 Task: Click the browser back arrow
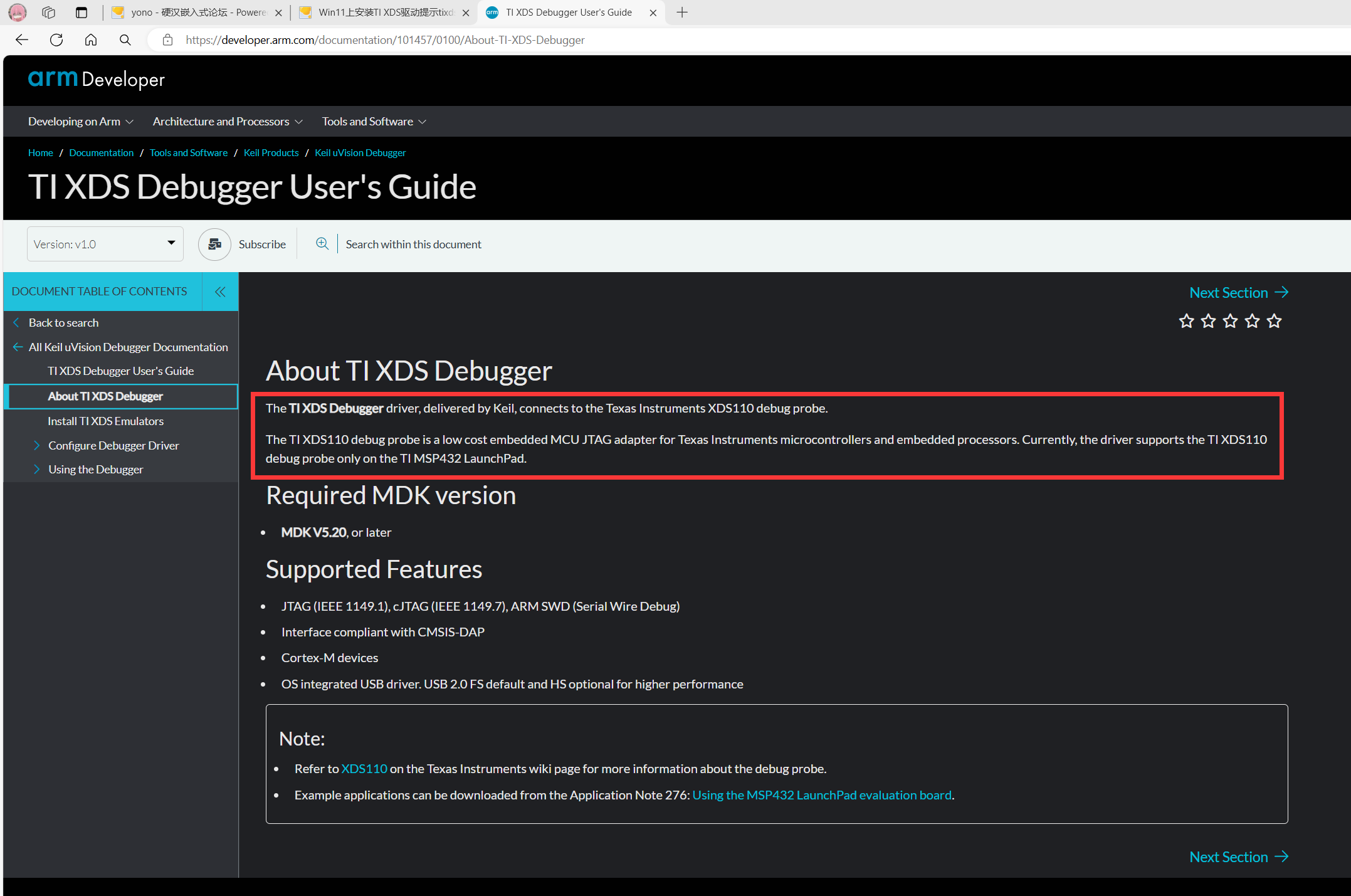(x=22, y=40)
